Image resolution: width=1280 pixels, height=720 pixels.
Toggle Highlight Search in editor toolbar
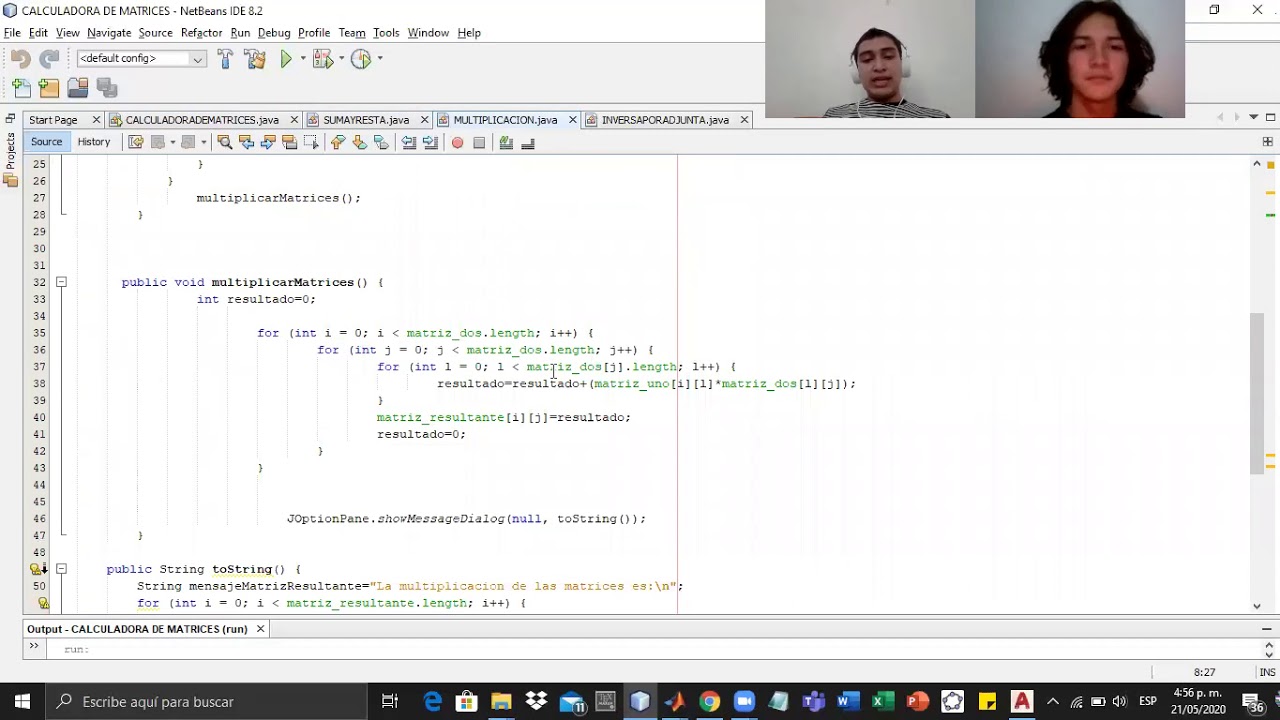[x=290, y=143]
